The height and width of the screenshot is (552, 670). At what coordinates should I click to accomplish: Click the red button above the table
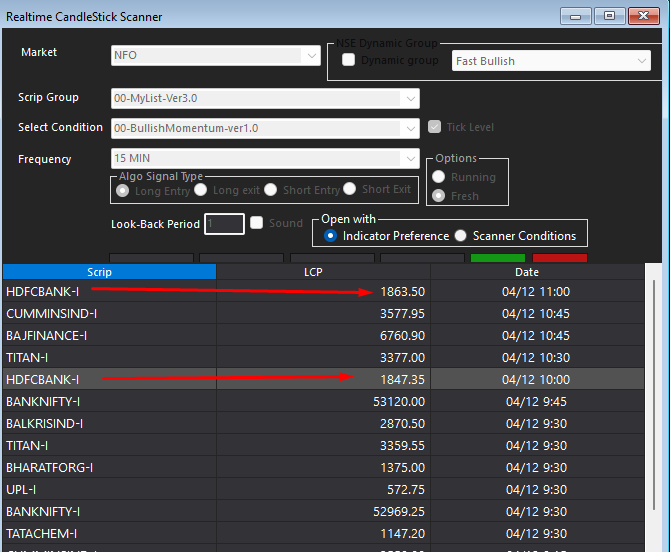(560, 258)
